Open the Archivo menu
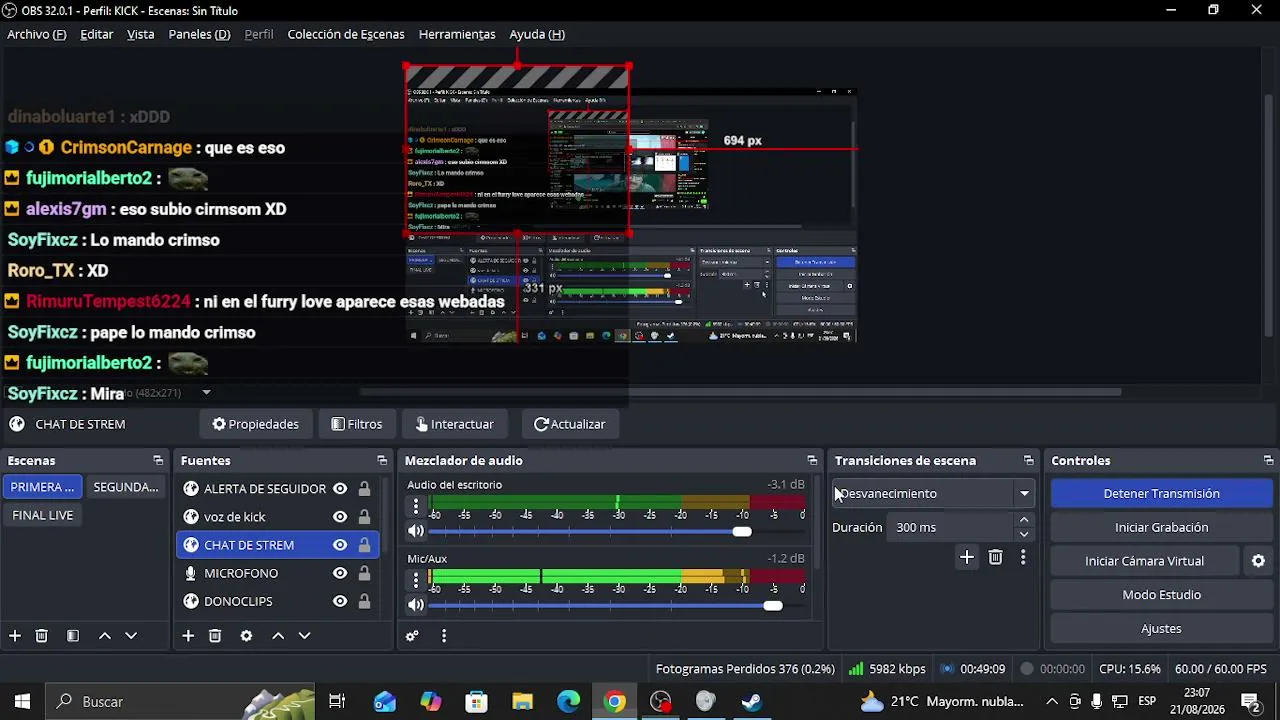The image size is (1280, 720). point(37,34)
